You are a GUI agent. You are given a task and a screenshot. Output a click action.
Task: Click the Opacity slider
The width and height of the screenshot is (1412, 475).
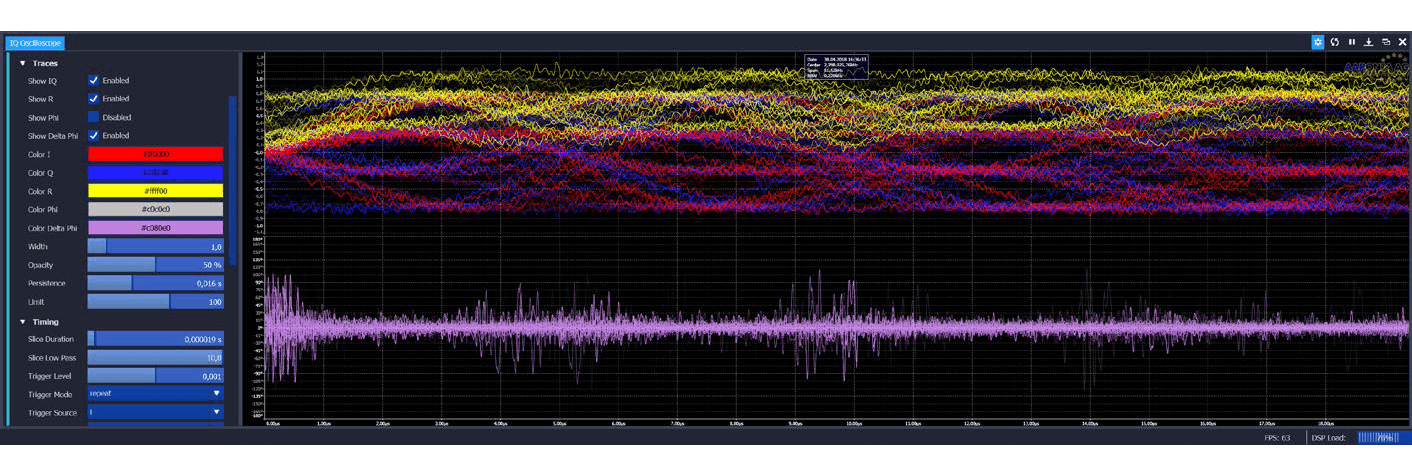coord(155,265)
